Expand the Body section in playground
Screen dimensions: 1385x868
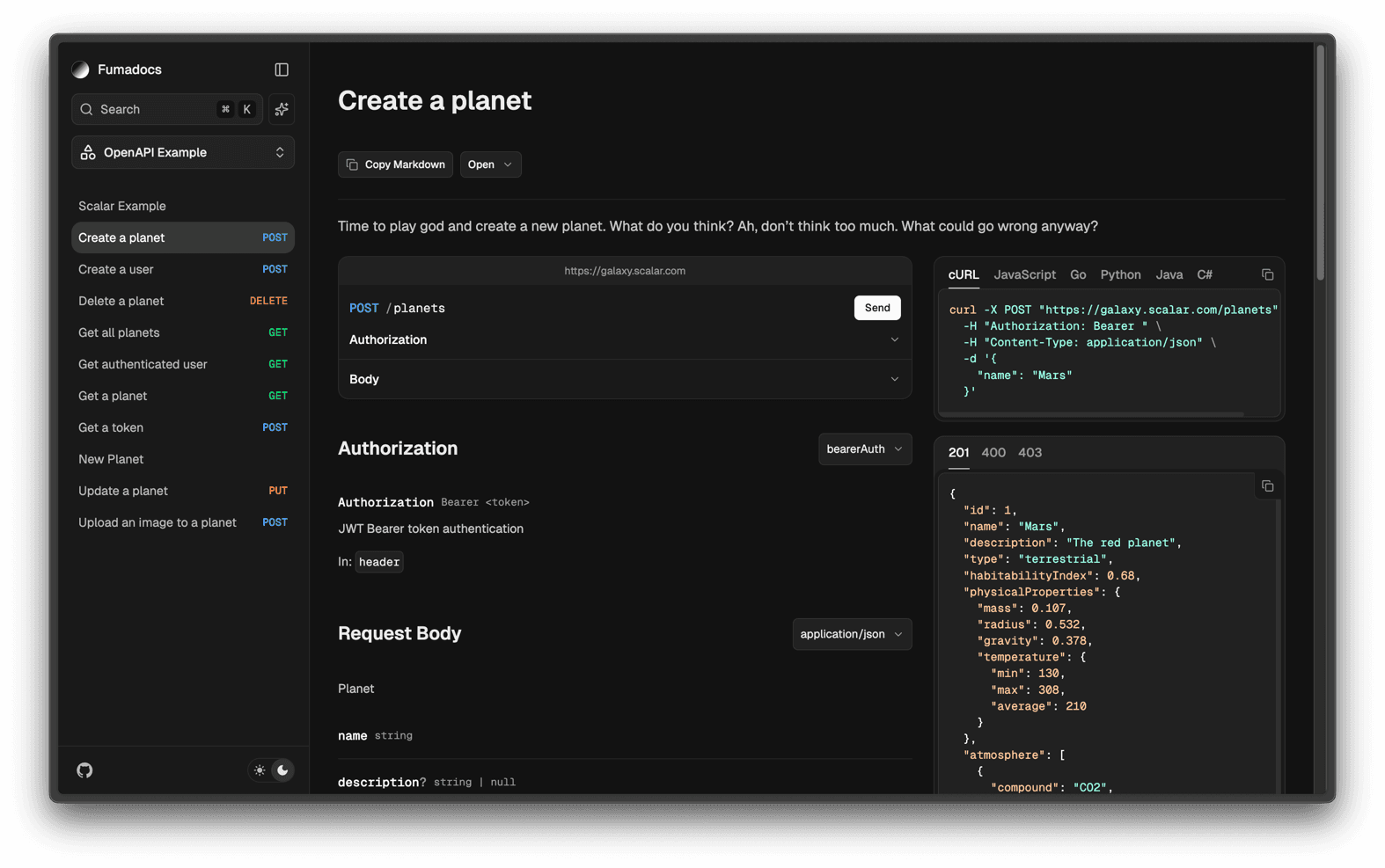pos(624,379)
